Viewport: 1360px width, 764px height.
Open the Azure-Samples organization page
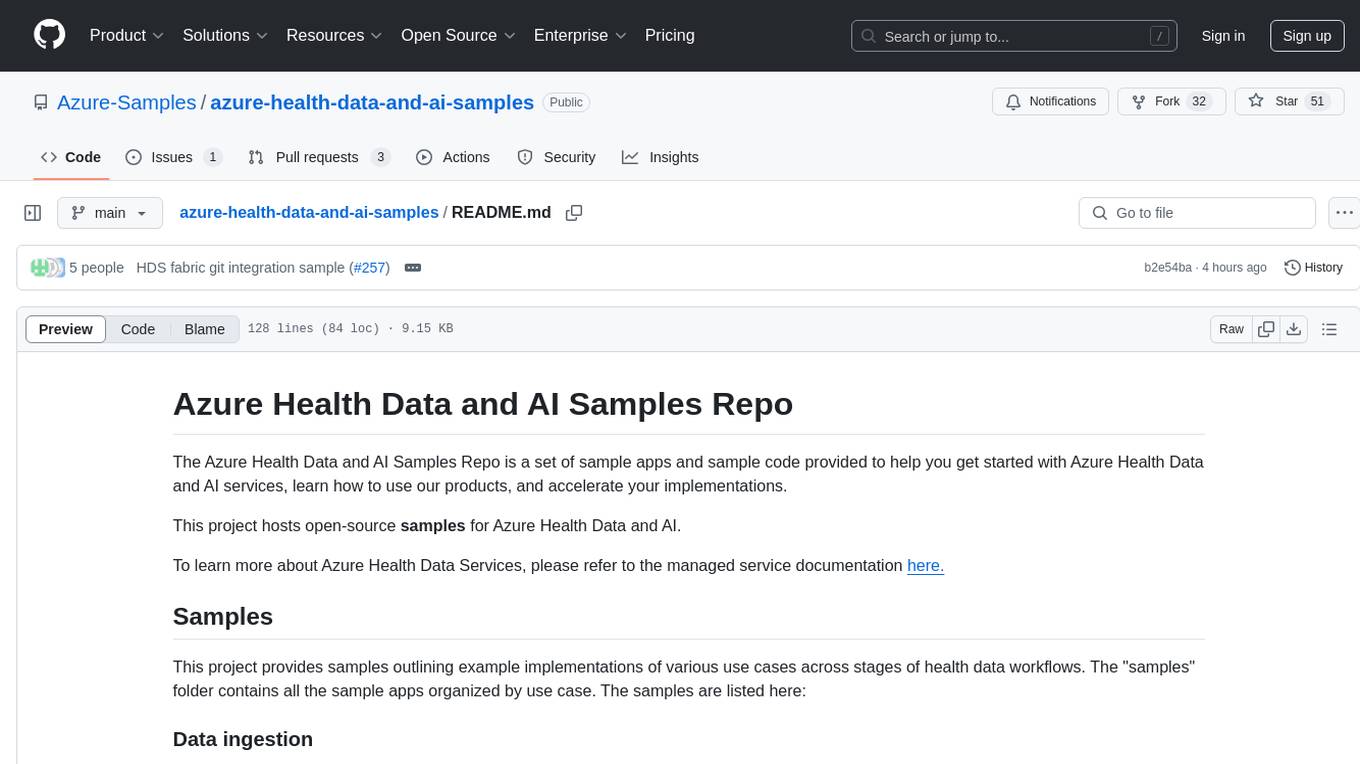click(127, 102)
